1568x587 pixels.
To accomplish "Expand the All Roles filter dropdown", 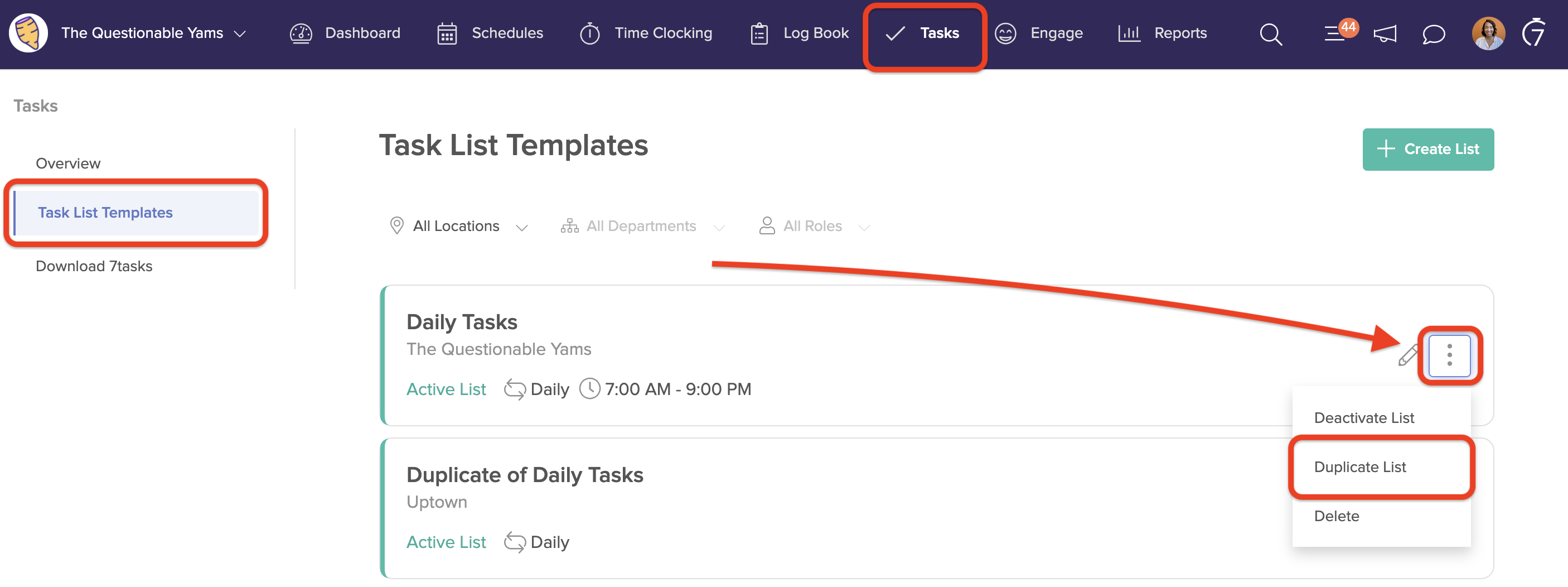I will (815, 227).
